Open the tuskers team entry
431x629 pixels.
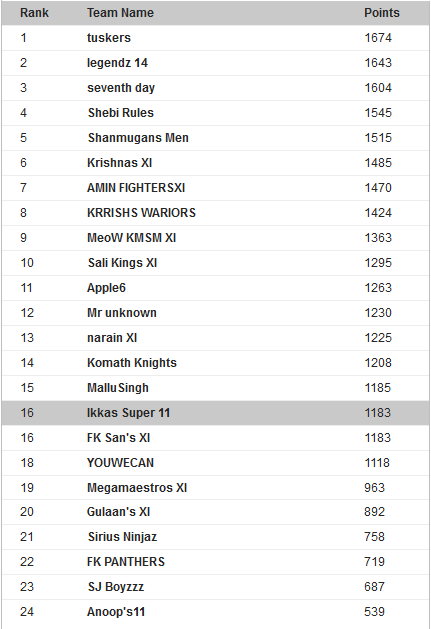pyautogui.click(x=109, y=38)
